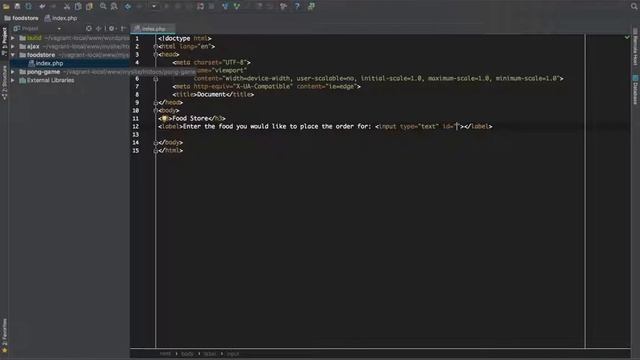The height and width of the screenshot is (360, 640).
Task: Click line number 13 in the gutter
Action: 136,135
